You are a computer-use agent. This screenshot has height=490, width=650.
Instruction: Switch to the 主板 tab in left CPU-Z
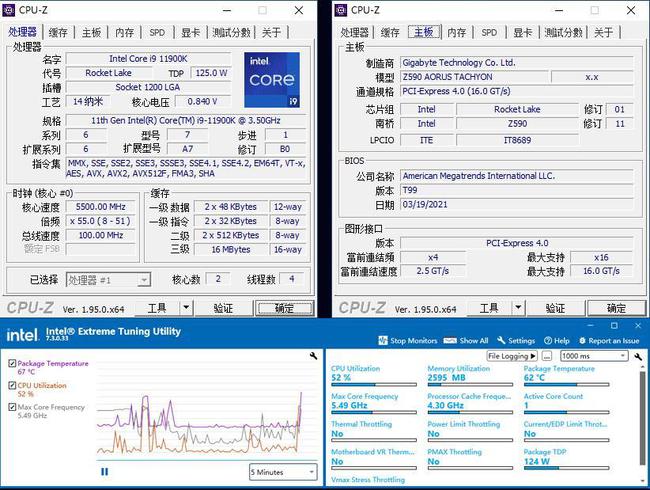coord(91,32)
